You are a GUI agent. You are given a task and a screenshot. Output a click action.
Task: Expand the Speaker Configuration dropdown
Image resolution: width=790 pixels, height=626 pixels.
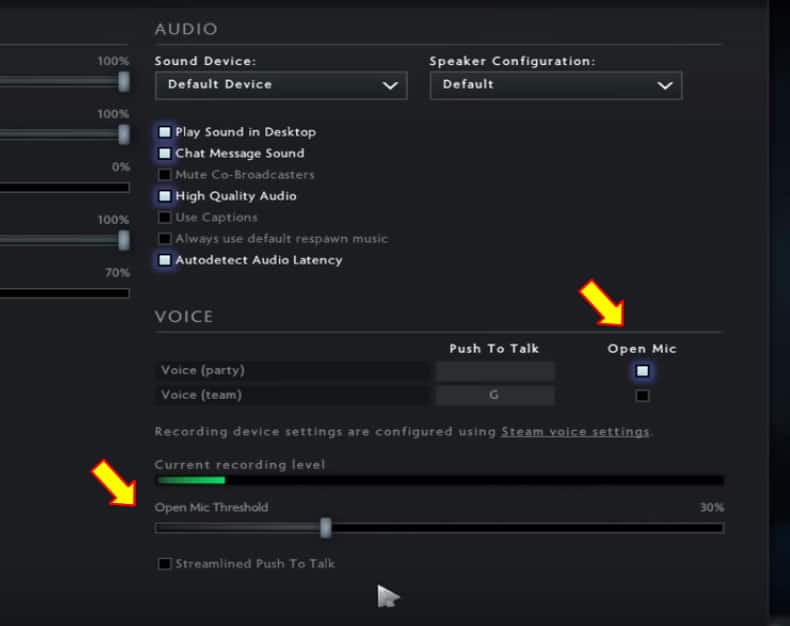[555, 85]
